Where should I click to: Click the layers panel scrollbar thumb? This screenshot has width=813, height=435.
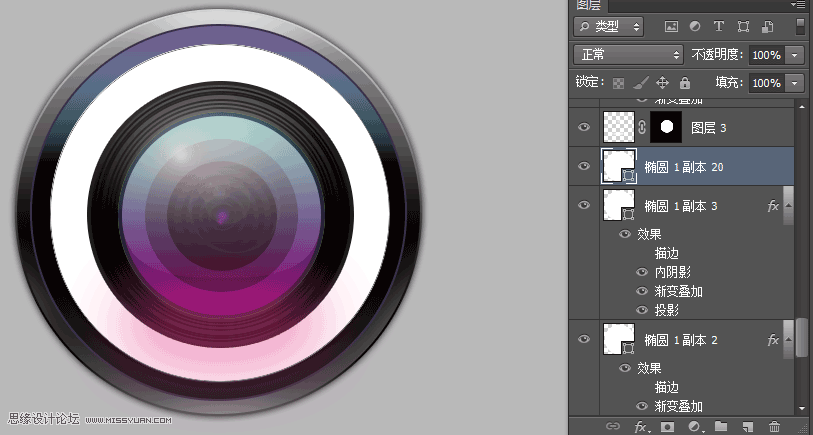tap(802, 339)
